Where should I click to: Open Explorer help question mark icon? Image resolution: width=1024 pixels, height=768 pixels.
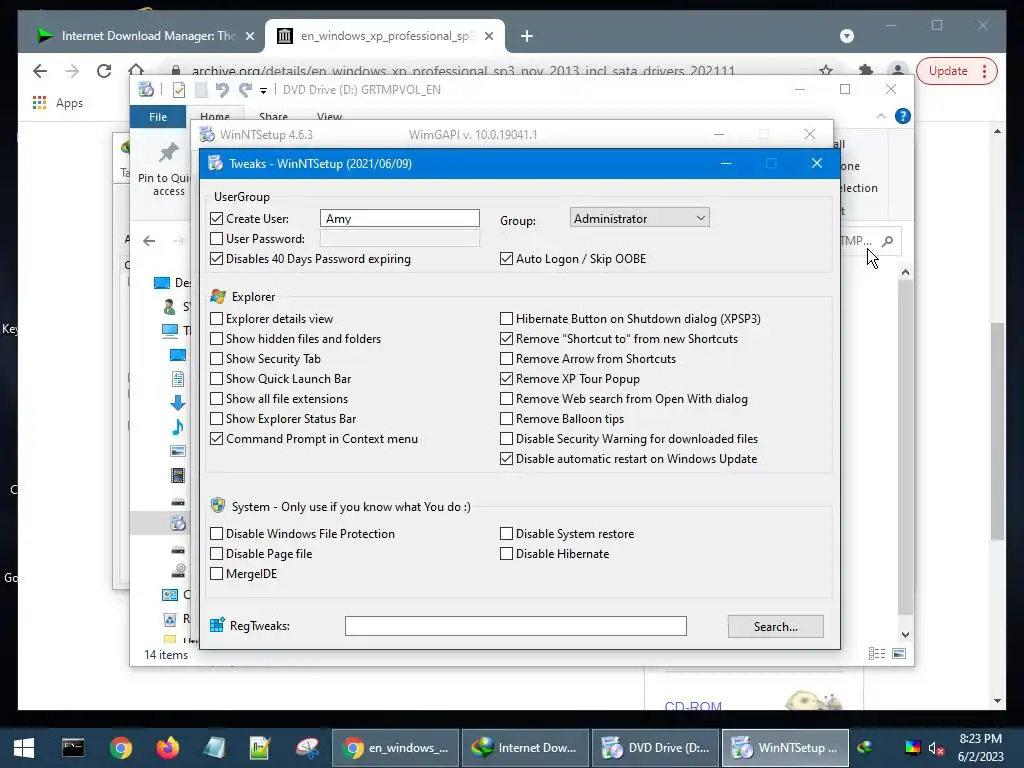pyautogui.click(x=903, y=116)
